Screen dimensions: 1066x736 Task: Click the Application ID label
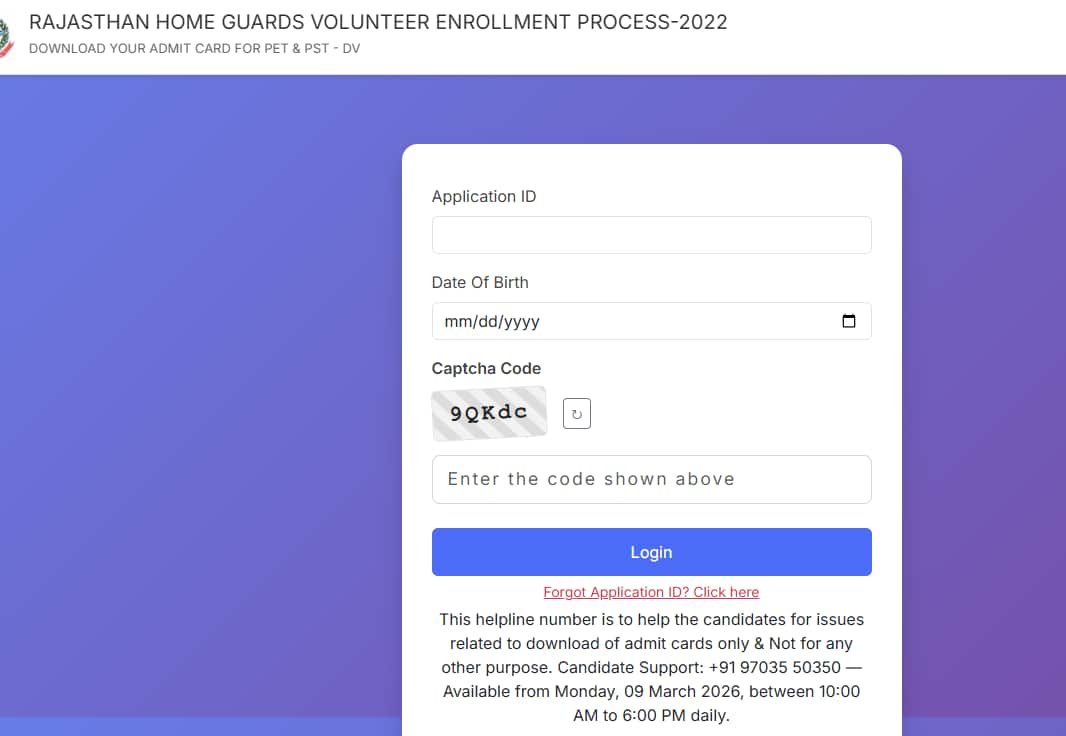click(x=484, y=196)
